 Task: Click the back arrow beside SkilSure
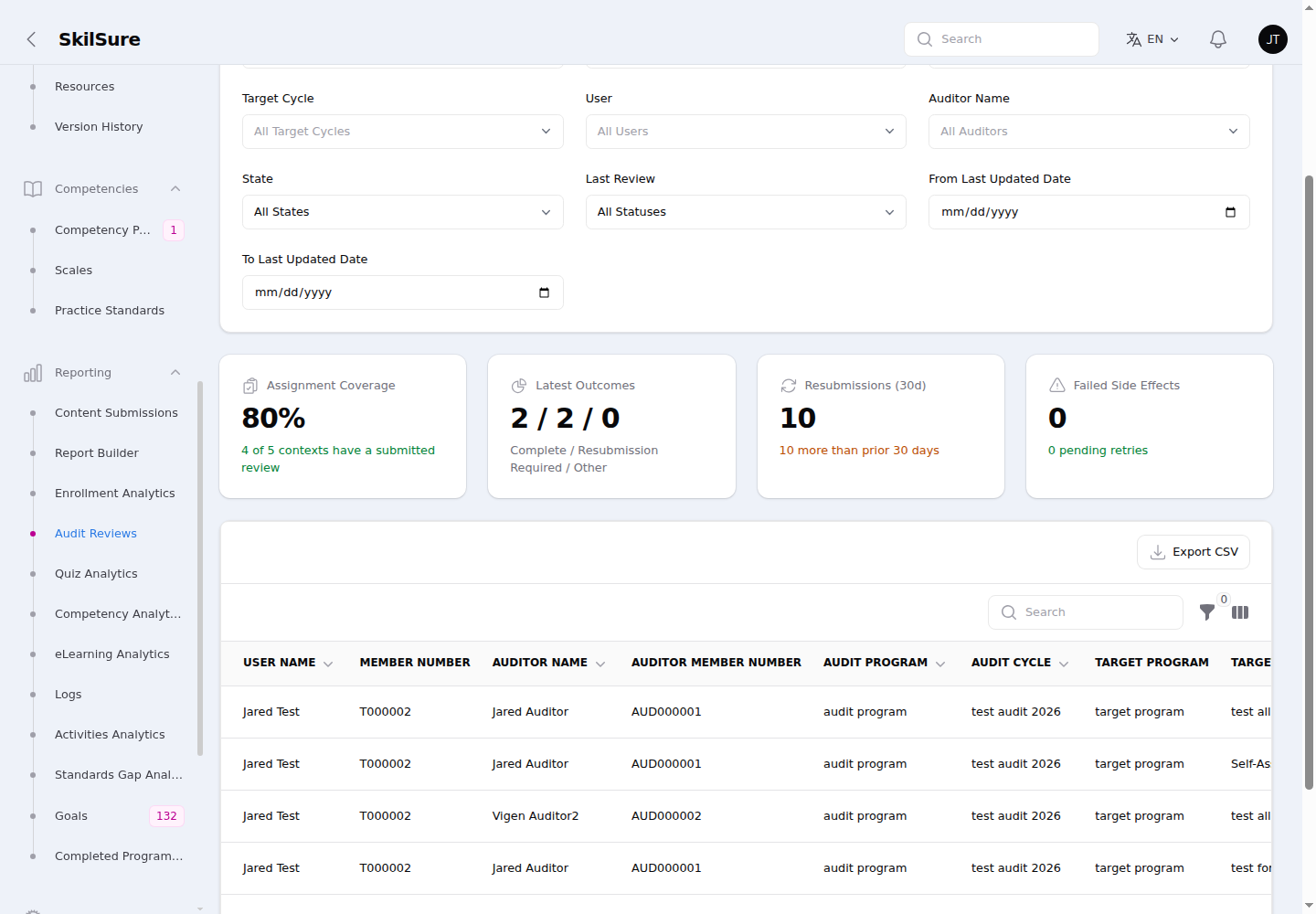[x=31, y=39]
